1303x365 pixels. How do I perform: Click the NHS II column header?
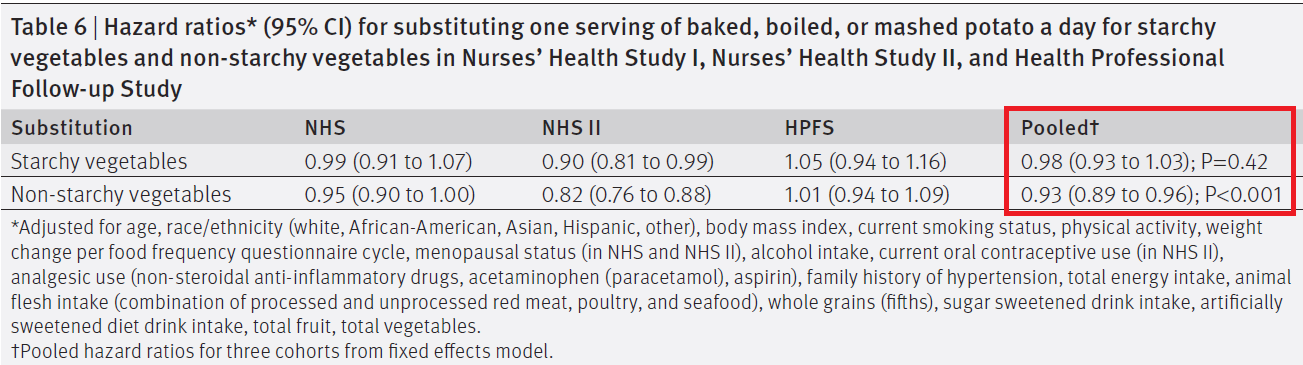[571, 128]
